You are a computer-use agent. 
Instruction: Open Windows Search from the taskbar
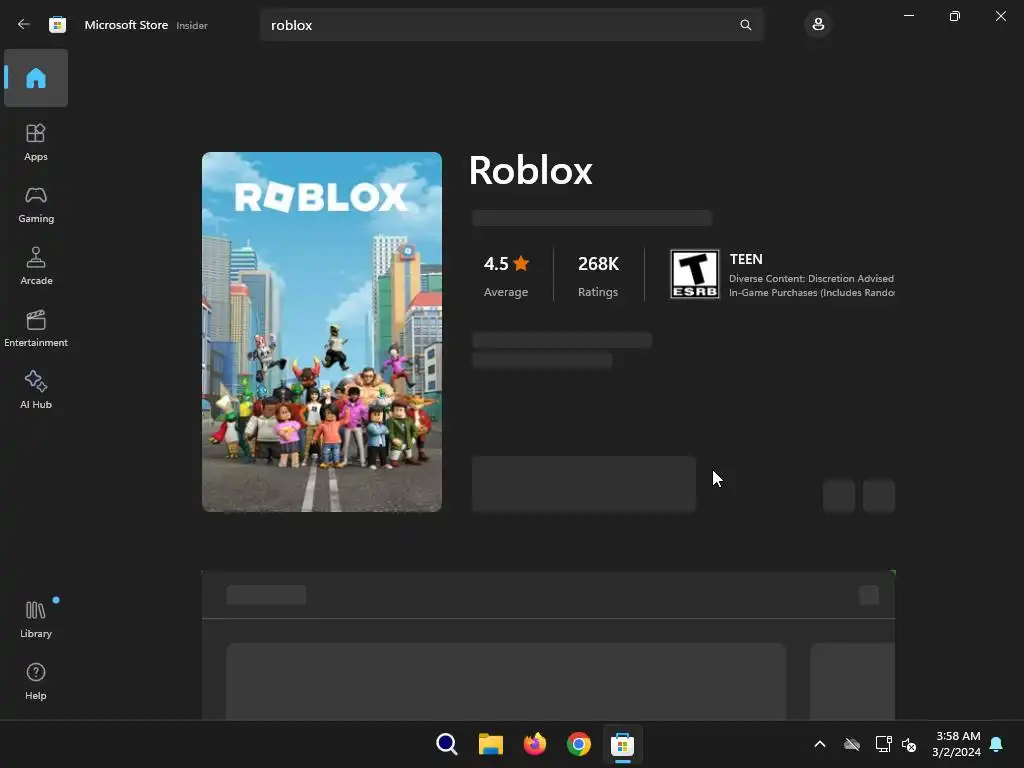point(447,744)
